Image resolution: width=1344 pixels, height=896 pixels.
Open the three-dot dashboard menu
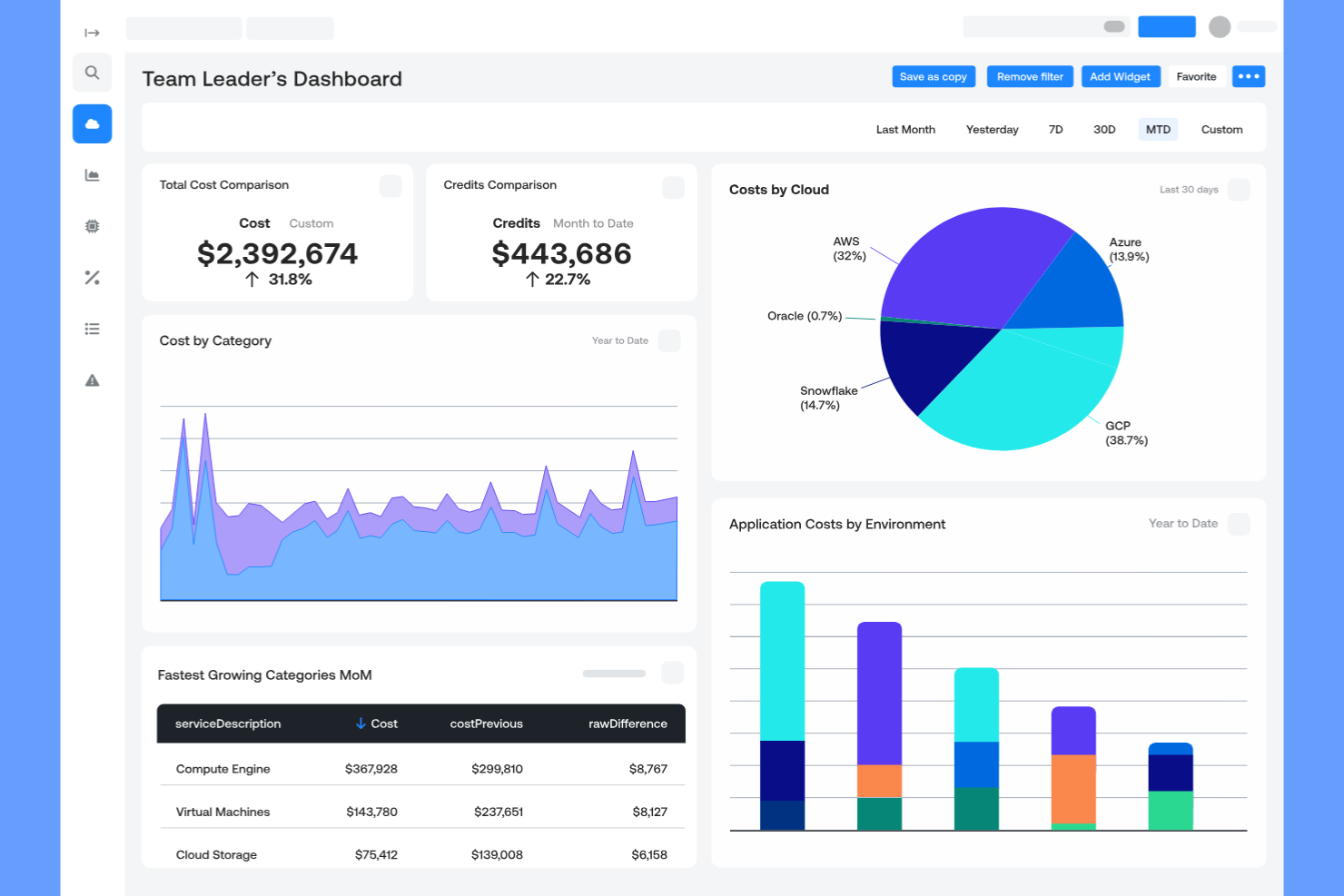[x=1248, y=76]
